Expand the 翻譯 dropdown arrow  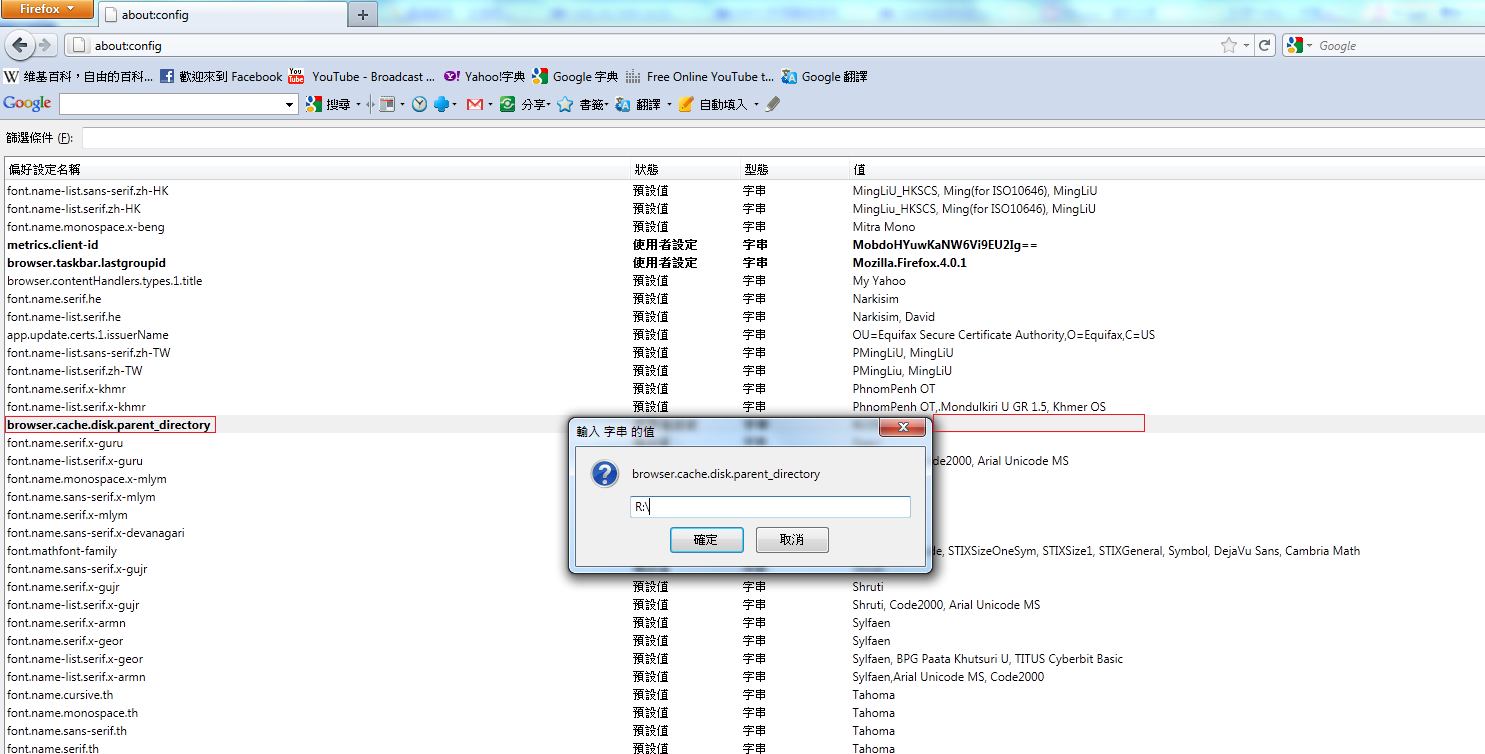(670, 103)
